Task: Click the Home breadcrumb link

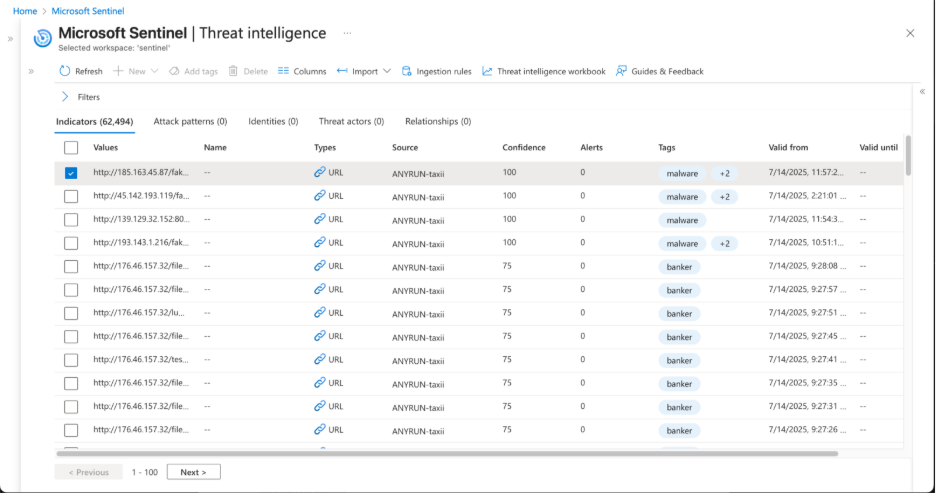Action: tap(24, 10)
